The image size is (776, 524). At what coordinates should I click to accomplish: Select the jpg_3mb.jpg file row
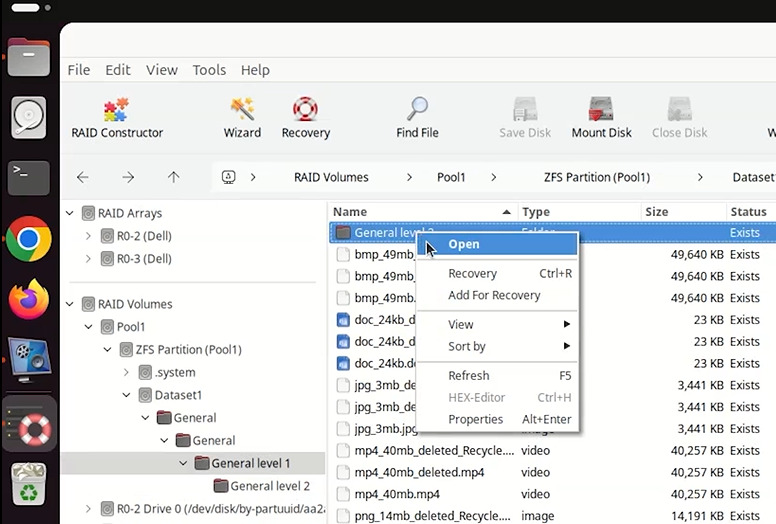[552, 429]
